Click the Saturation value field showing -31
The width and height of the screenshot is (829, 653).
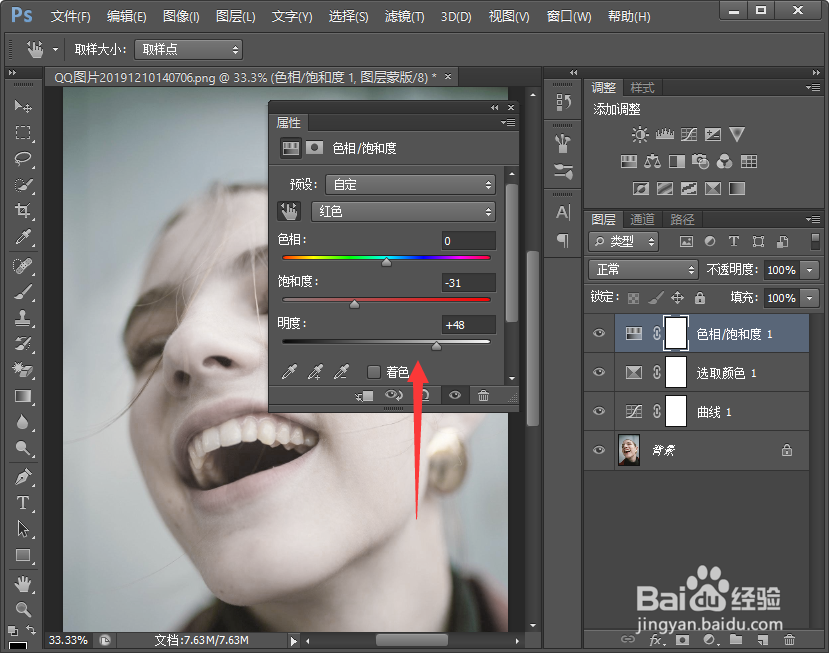[x=468, y=283]
